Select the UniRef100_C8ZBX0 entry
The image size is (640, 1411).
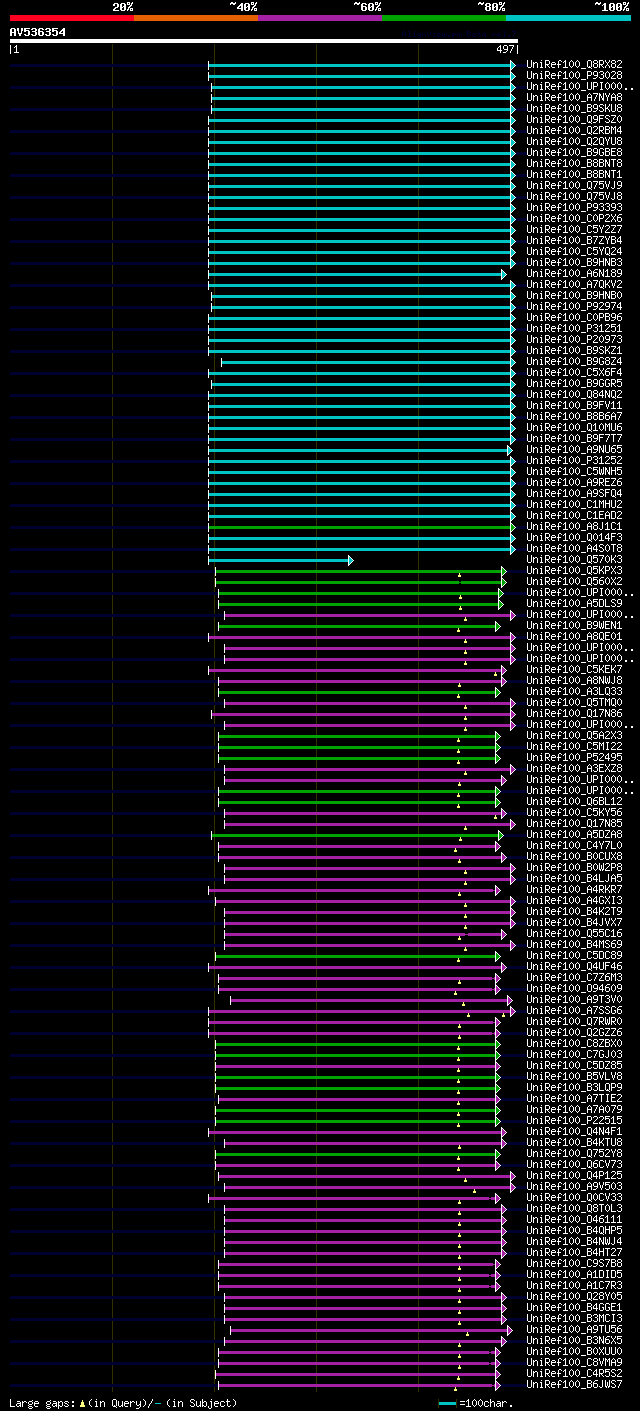click(x=574, y=1044)
